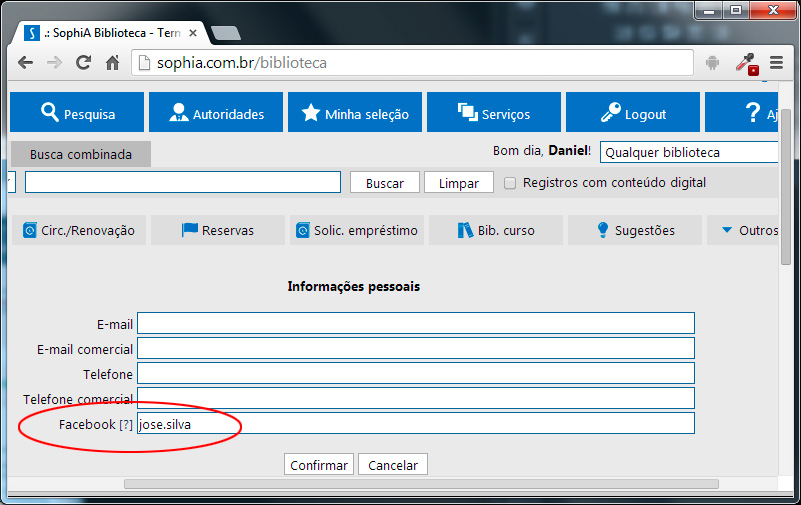Open Minha seleção star button
The image size is (801, 505).
click(355, 113)
